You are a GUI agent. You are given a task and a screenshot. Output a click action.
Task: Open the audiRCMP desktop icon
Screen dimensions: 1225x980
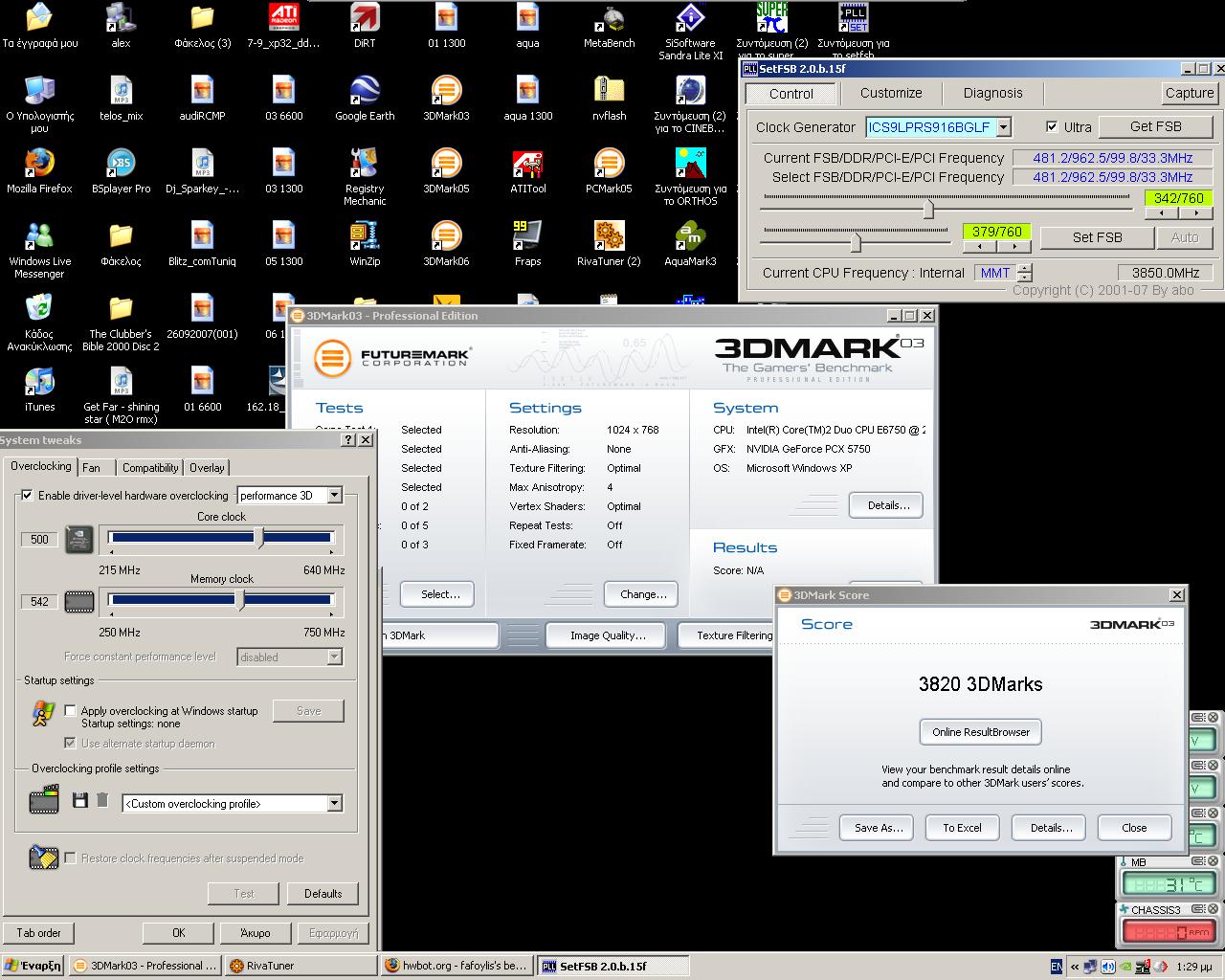point(202,98)
